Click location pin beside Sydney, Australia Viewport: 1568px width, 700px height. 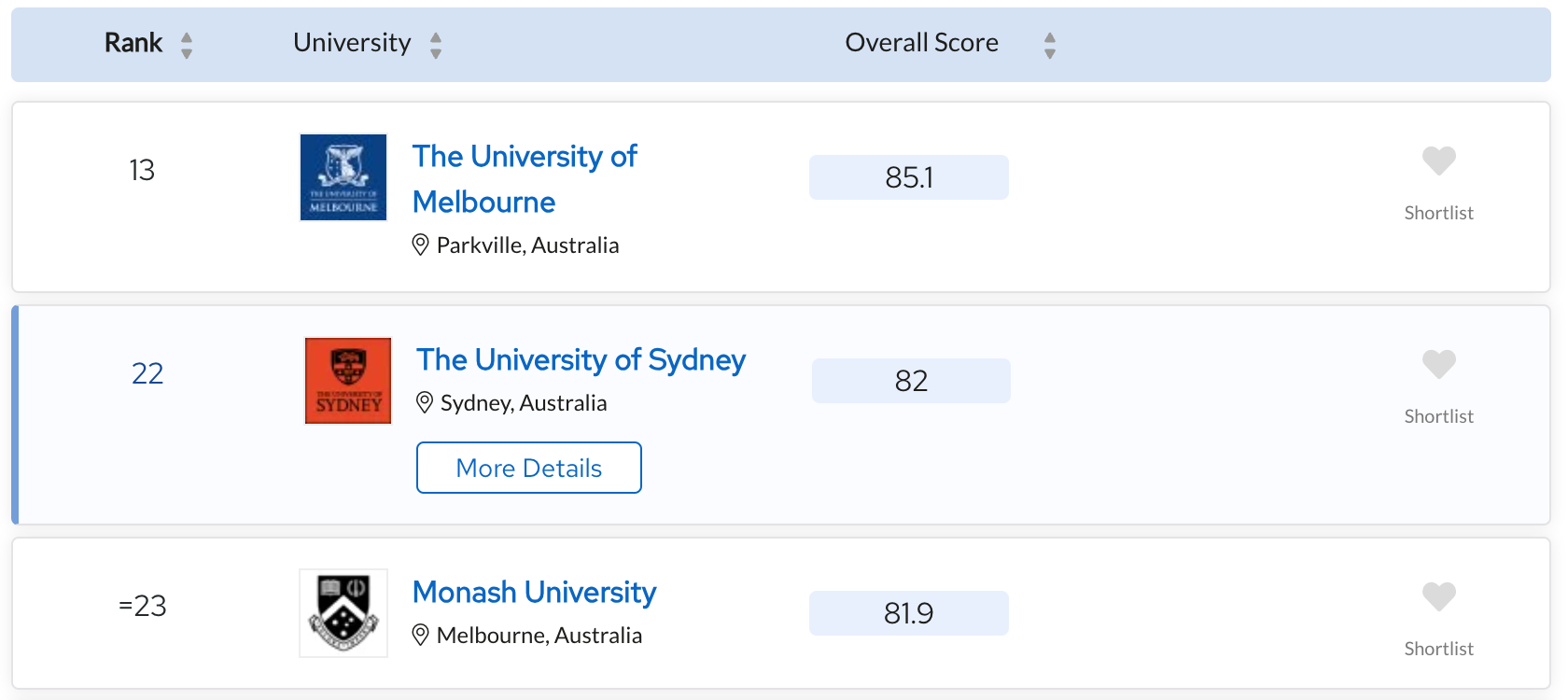(x=425, y=402)
